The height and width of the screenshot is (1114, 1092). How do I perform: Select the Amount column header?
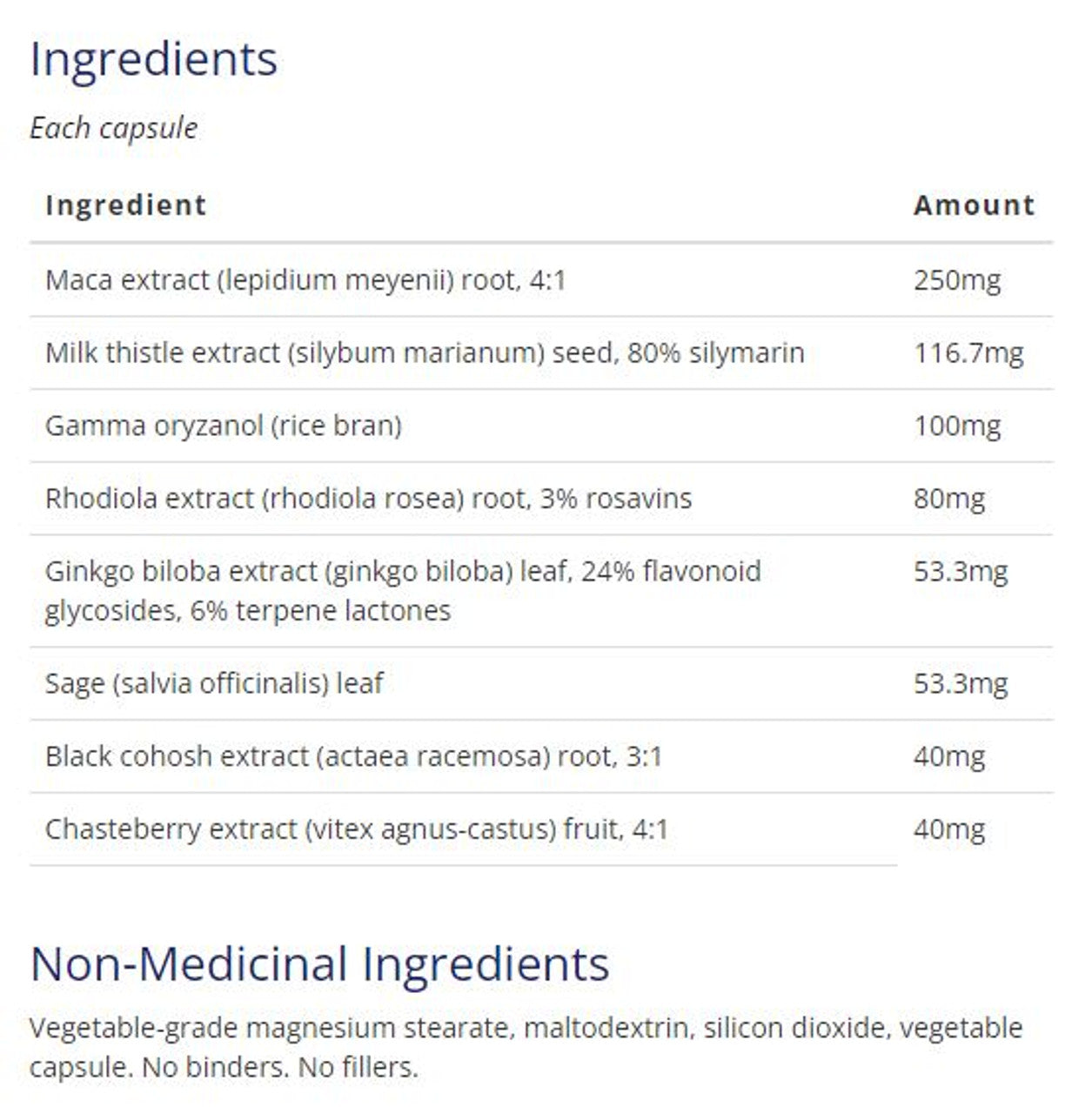(974, 205)
